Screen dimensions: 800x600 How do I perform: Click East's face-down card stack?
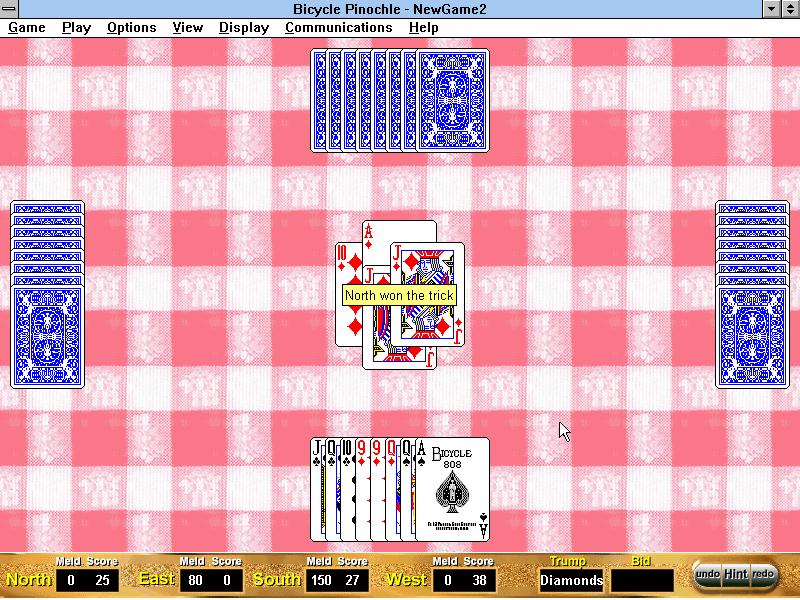click(753, 294)
